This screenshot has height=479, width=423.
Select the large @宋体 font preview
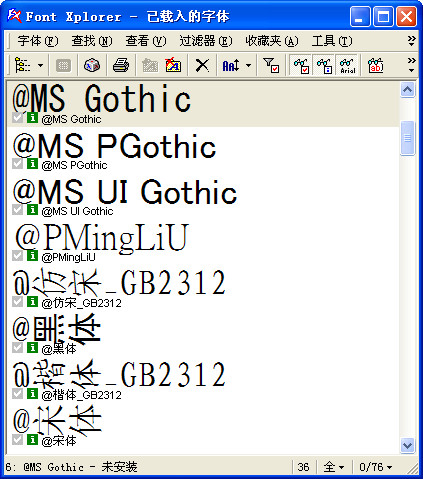tap(57, 421)
